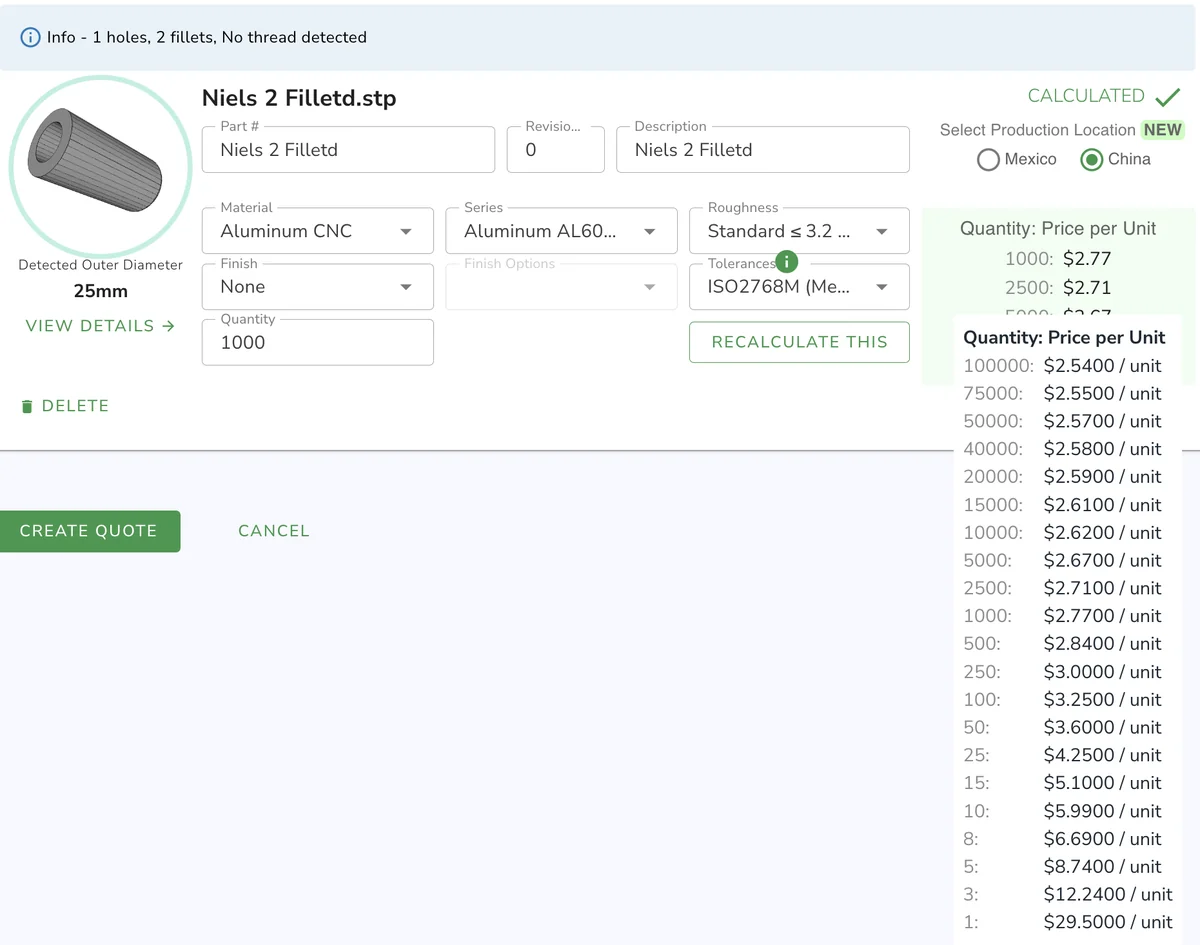Screen dimensions: 1200x945
Task: Click the 8 quantity price $6.6900 row
Action: click(1063, 839)
